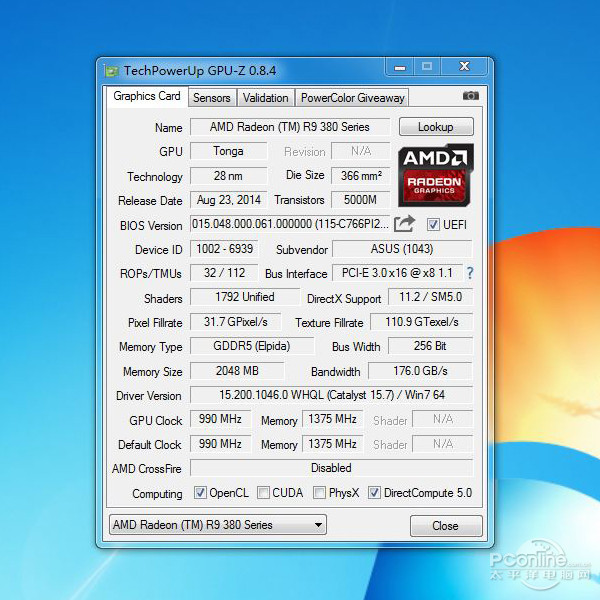Enable the CUDA checkbox
Image resolution: width=600 pixels, height=600 pixels.
[x=263, y=492]
